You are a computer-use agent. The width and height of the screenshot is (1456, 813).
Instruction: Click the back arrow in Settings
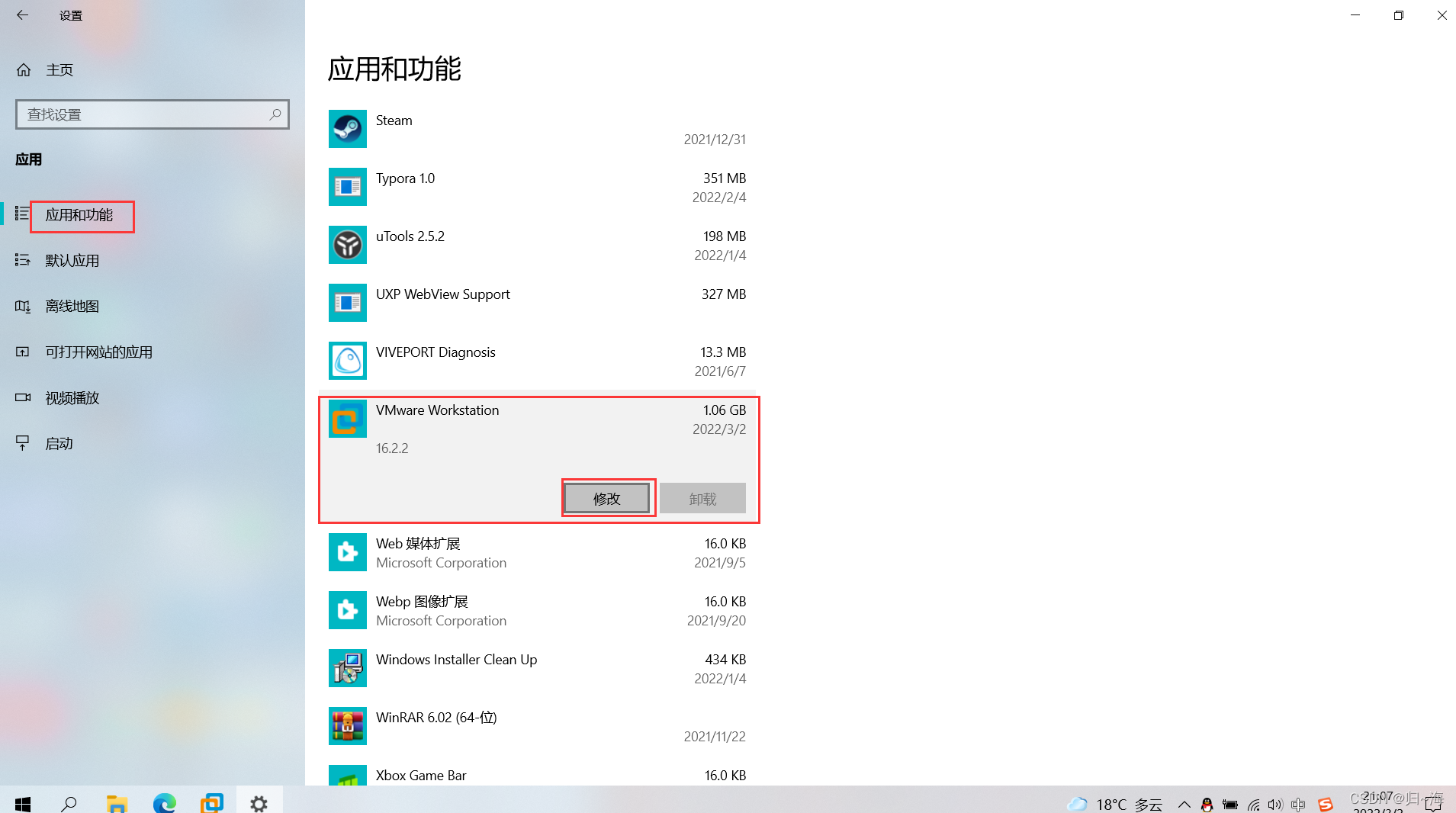[22, 14]
